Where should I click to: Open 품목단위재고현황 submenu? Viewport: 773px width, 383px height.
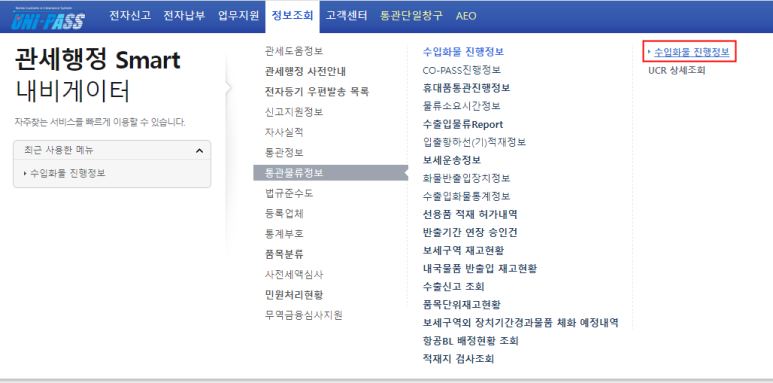pyautogui.click(x=461, y=305)
